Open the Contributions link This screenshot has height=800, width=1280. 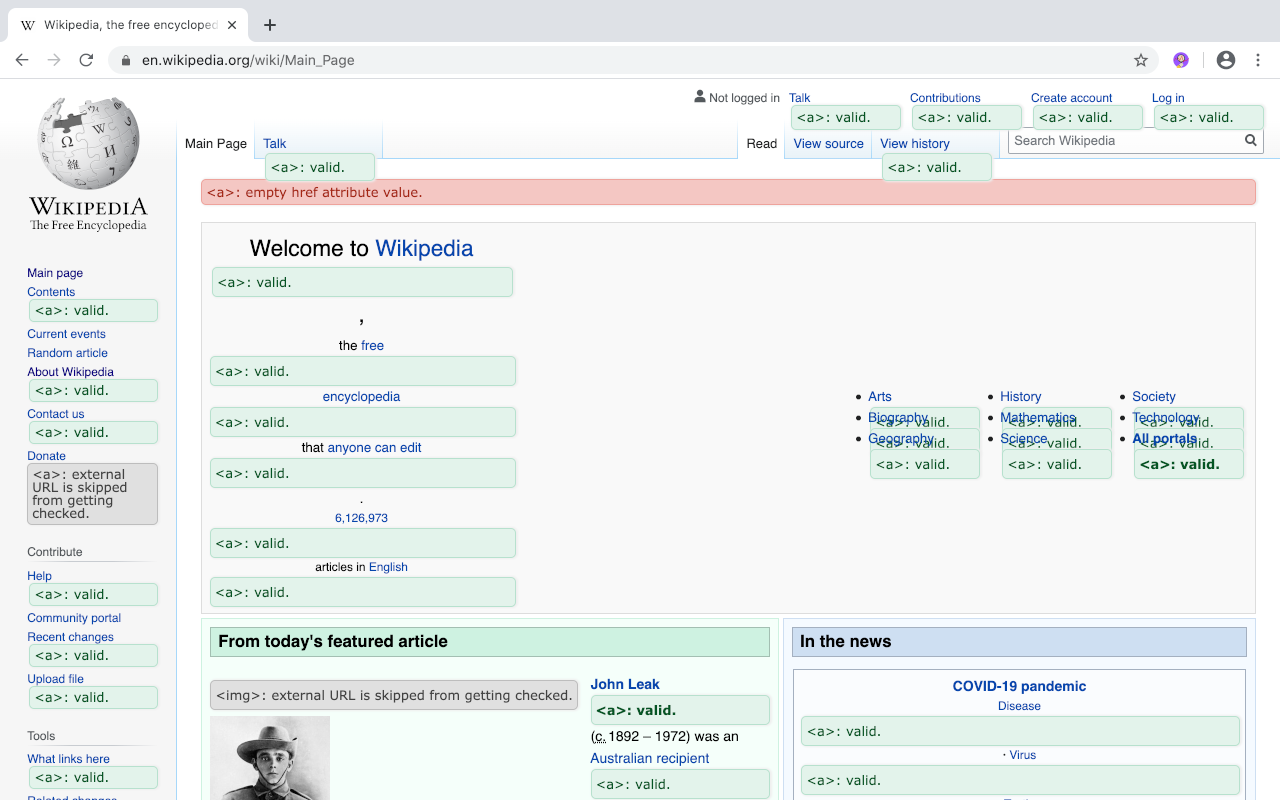tap(945, 98)
